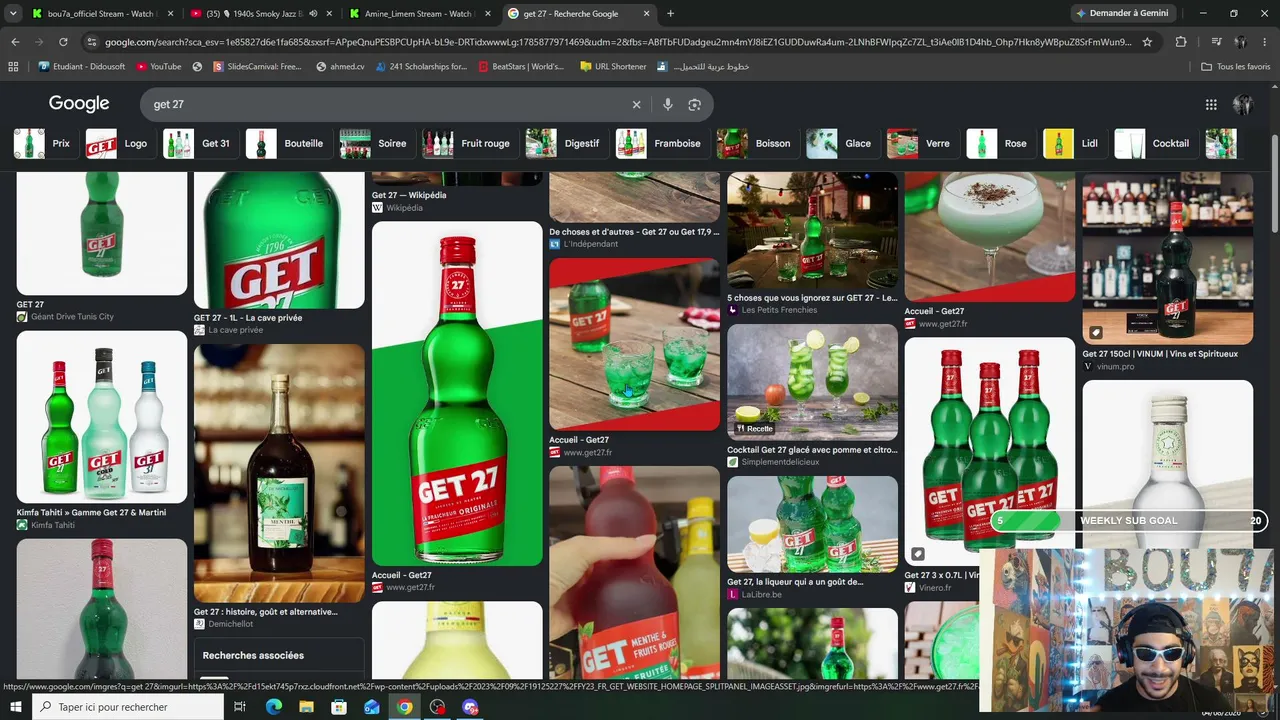Image resolution: width=1280 pixels, height=720 pixels.
Task: Open the Mail app on the taskbar
Action: pos(372,707)
